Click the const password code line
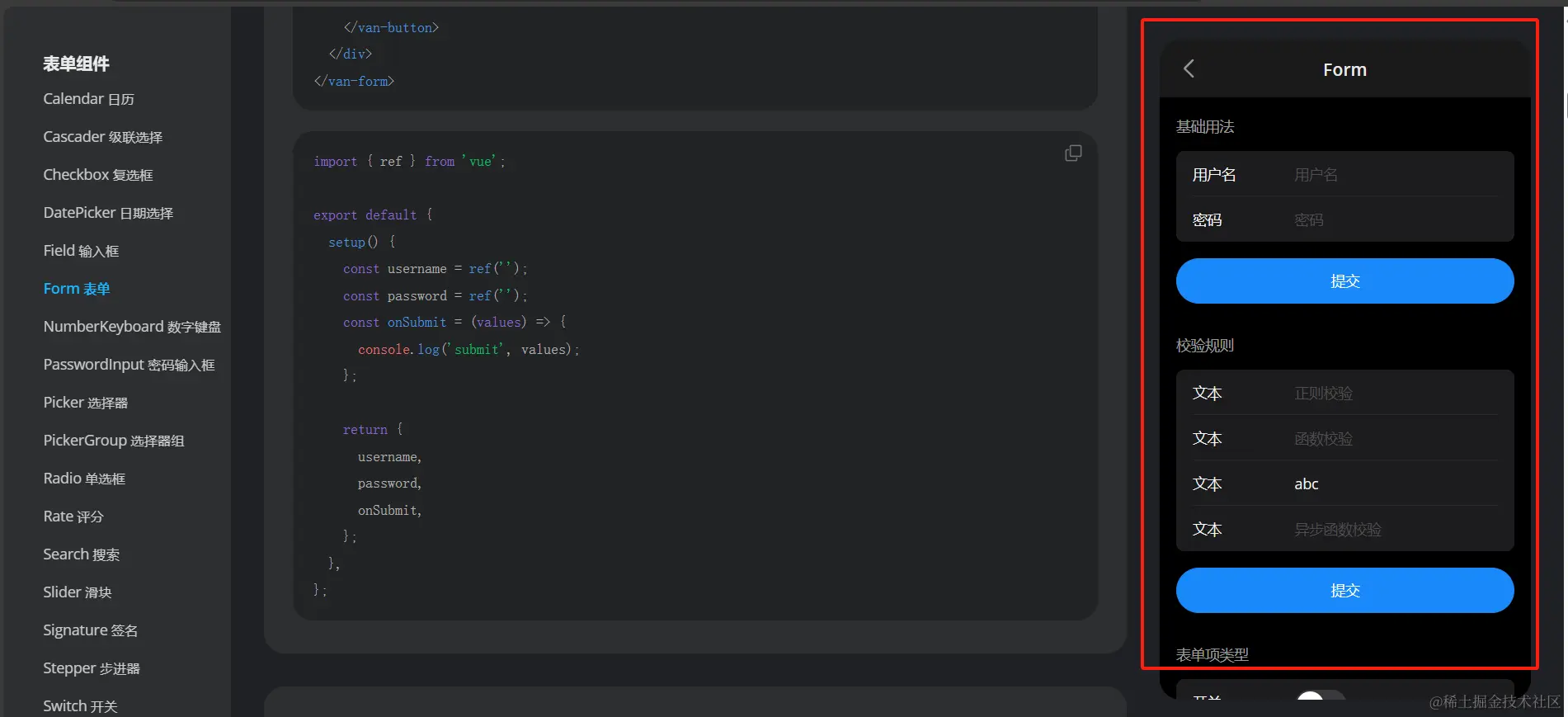The width and height of the screenshot is (1568, 717). [x=435, y=296]
